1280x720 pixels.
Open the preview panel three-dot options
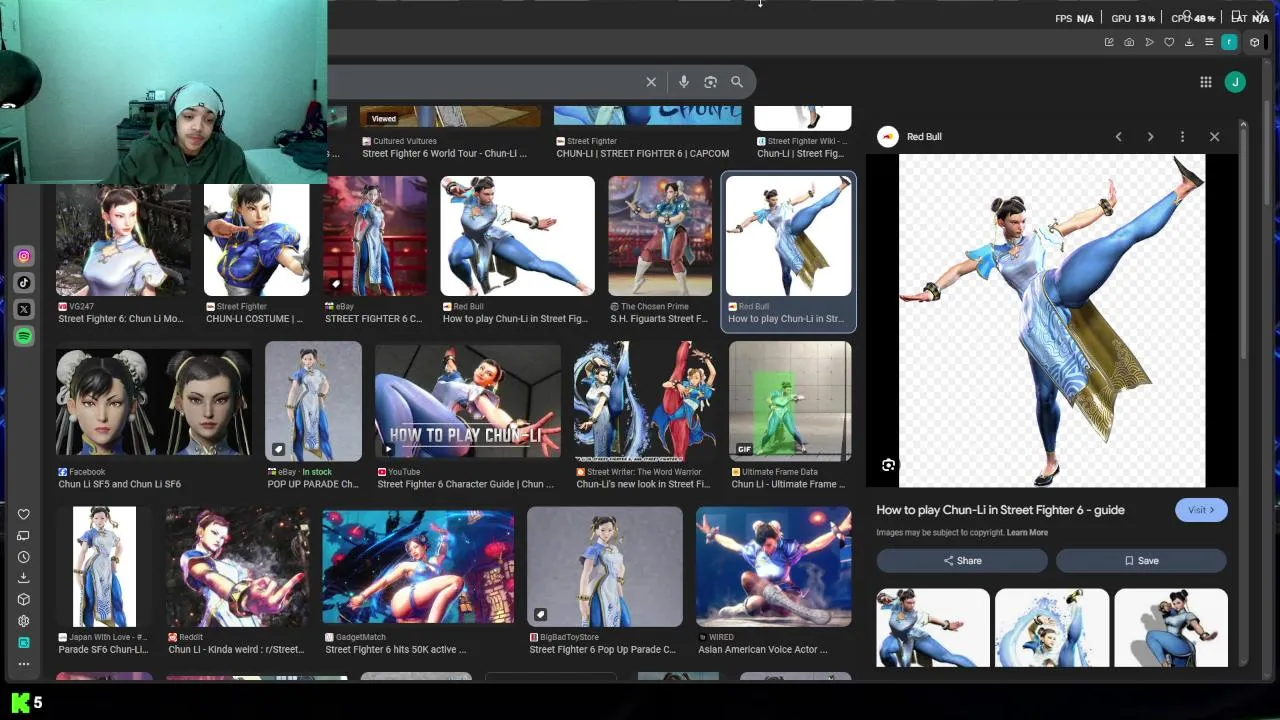coord(1182,137)
